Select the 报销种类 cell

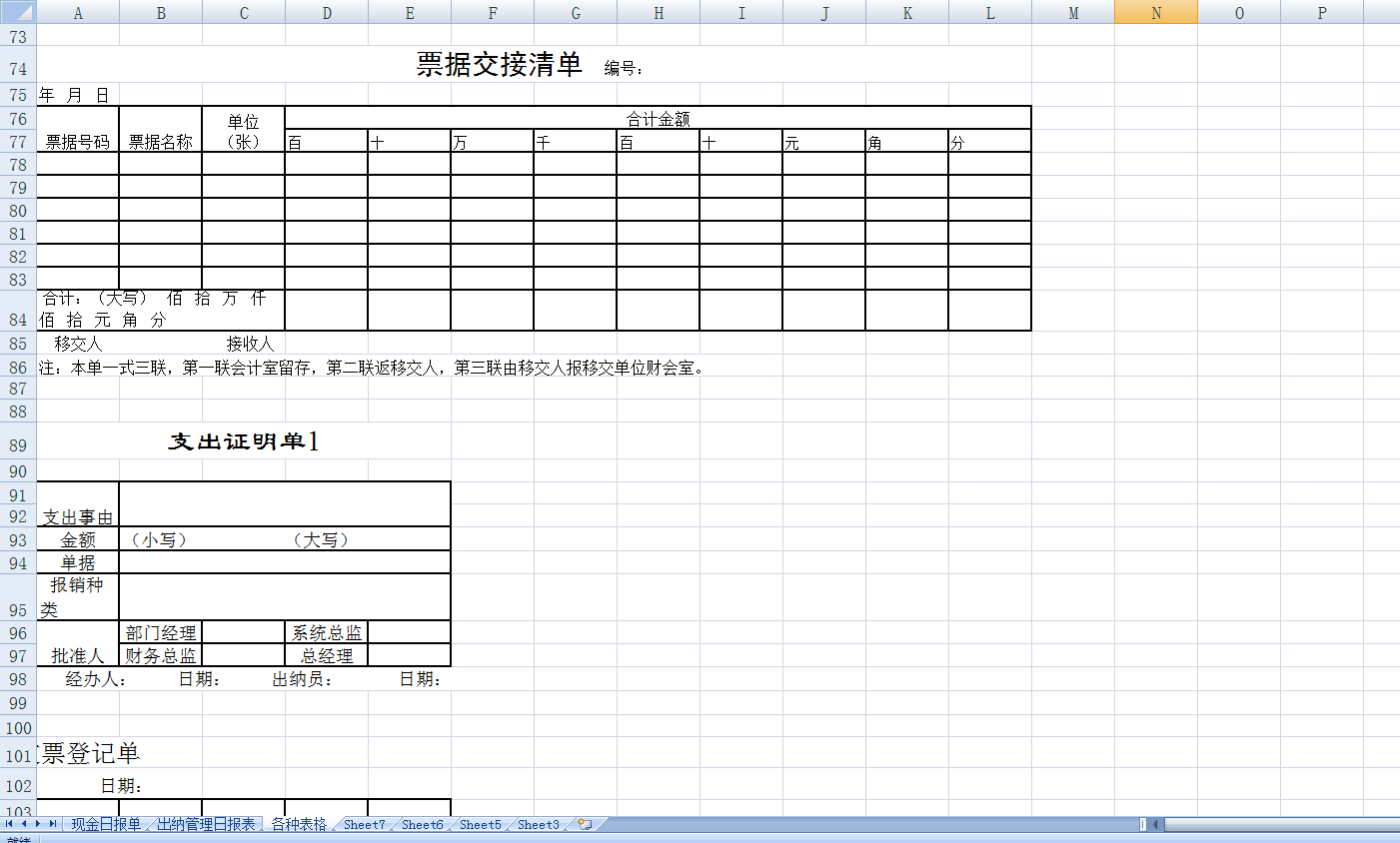(78, 597)
